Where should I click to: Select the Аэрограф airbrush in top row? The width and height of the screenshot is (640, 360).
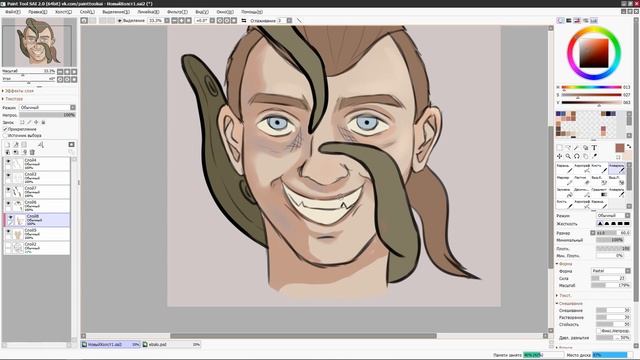click(582, 168)
